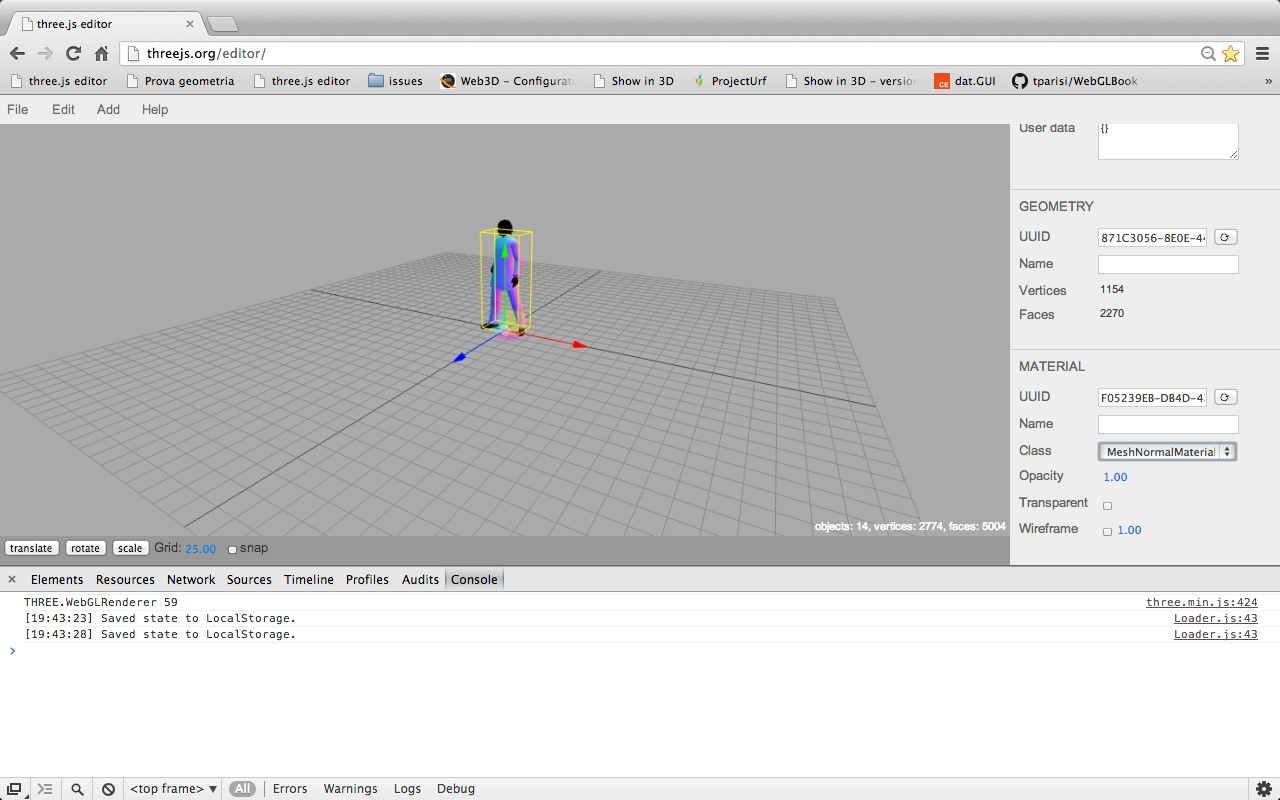Image resolution: width=1280 pixels, height=800 pixels.
Task: Click the User data text area
Action: coord(1168,141)
